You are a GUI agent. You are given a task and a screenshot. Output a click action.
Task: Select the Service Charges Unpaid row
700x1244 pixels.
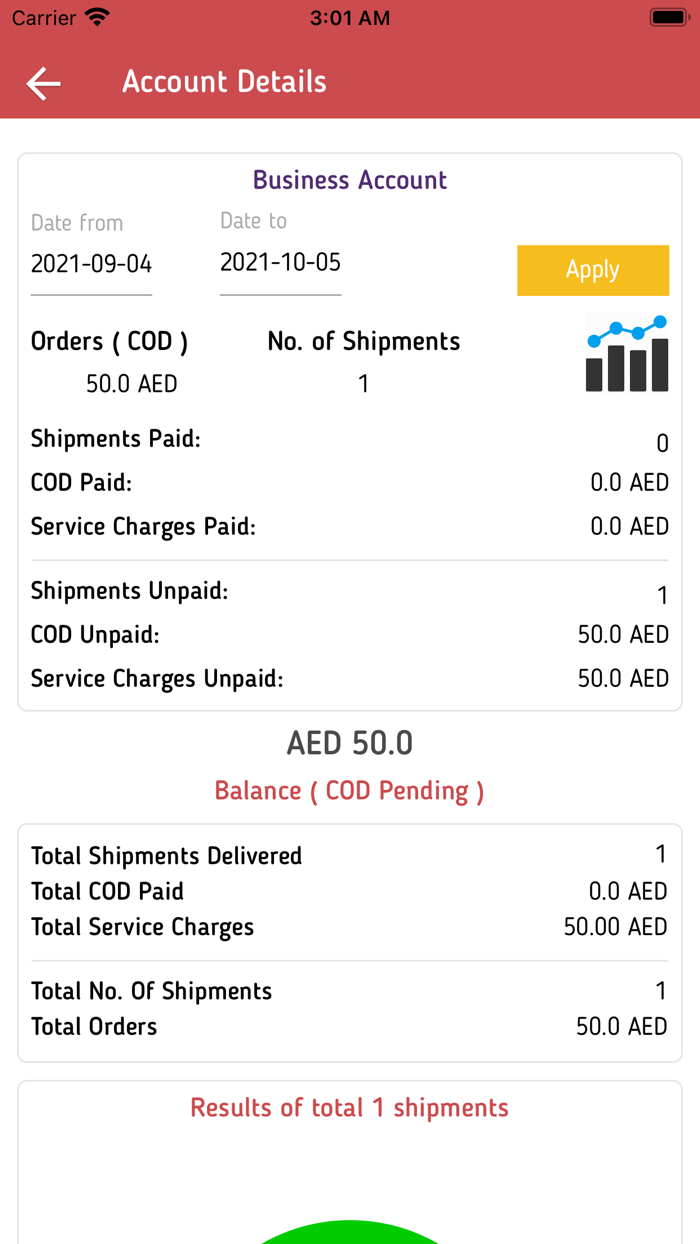(350, 679)
